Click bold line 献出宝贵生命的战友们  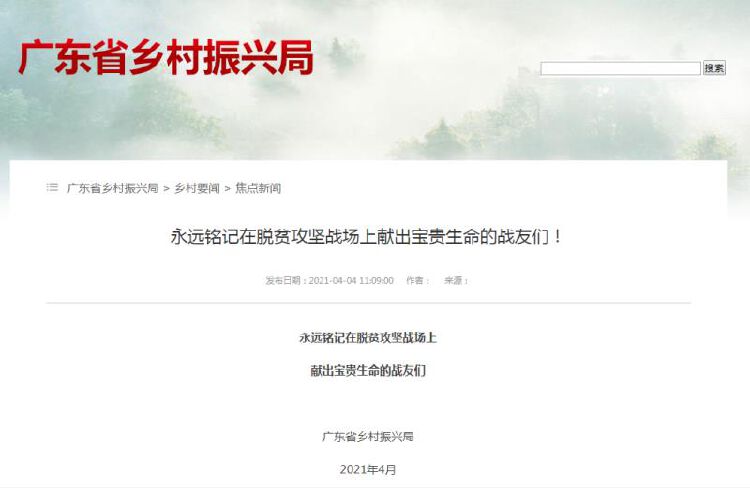pyautogui.click(x=368, y=370)
